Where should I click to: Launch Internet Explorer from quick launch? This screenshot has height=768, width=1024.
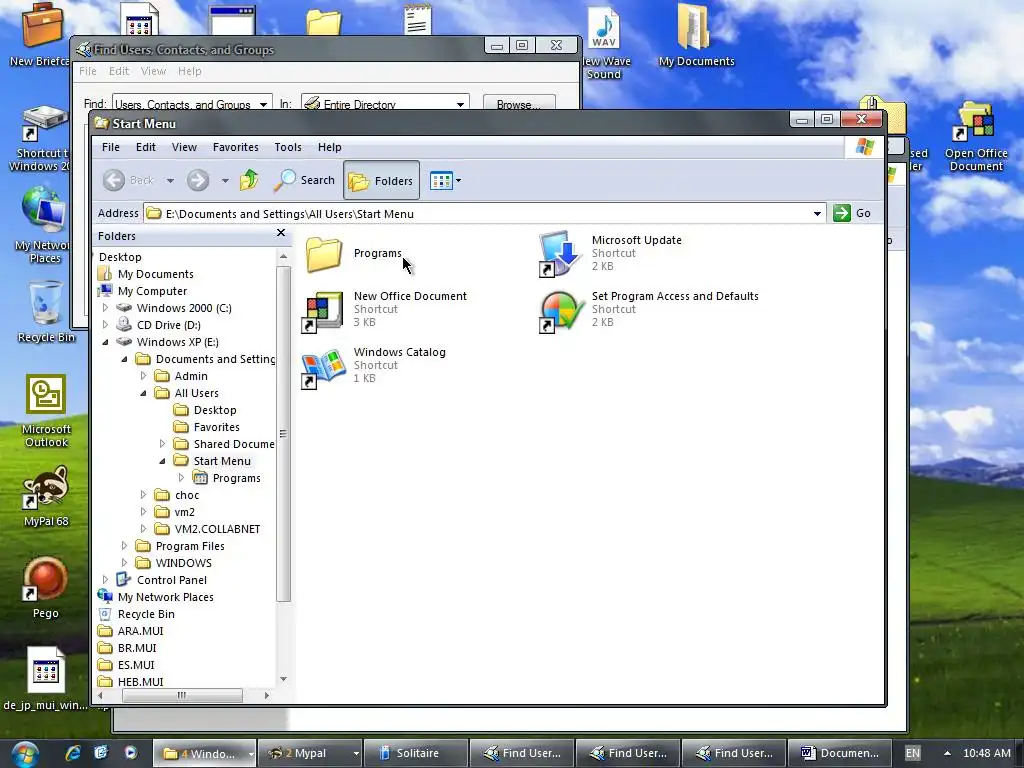click(x=73, y=753)
